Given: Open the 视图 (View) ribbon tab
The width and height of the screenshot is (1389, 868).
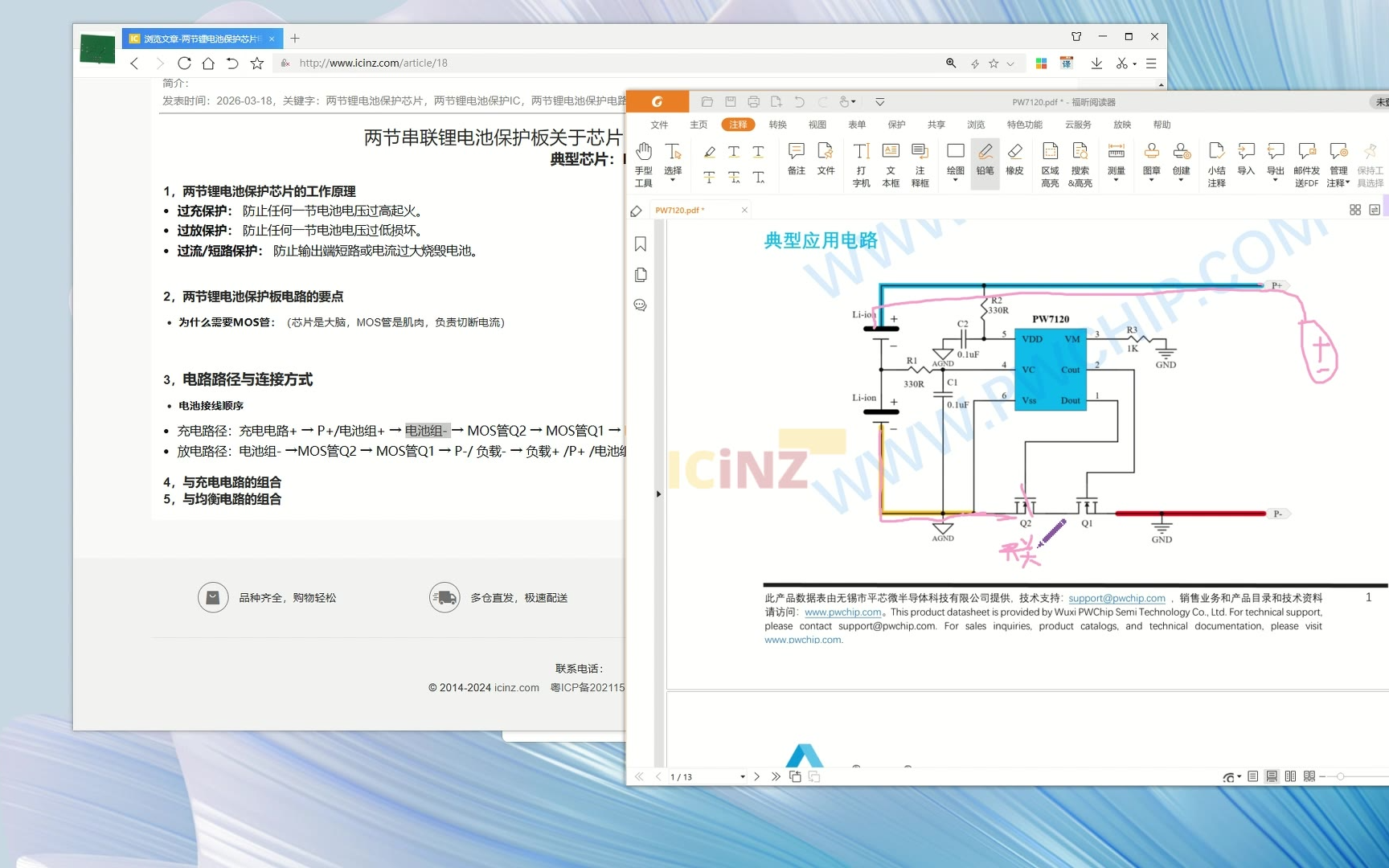Looking at the screenshot, I should pos(817,125).
